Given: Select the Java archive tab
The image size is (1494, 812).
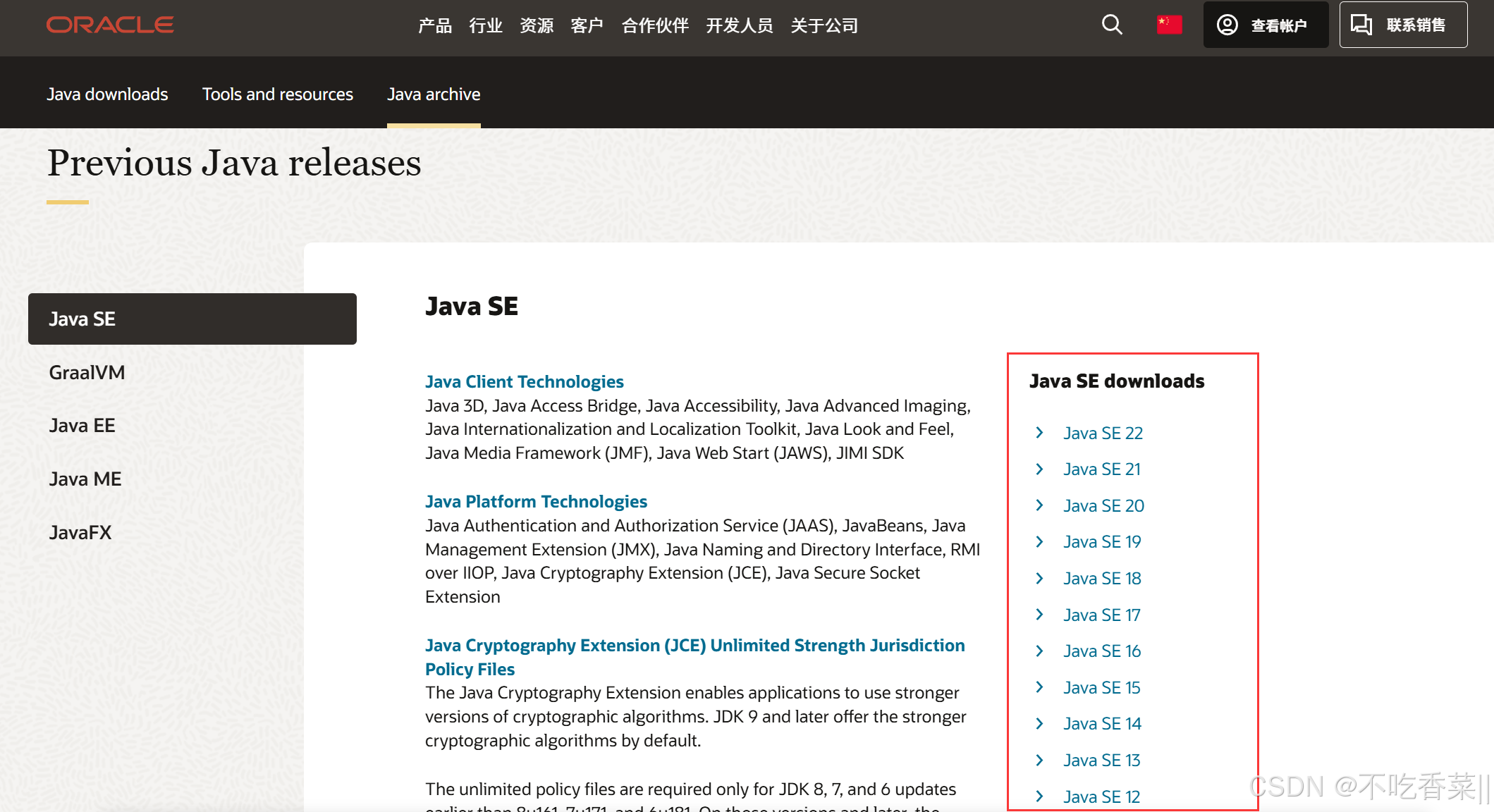Looking at the screenshot, I should point(434,94).
